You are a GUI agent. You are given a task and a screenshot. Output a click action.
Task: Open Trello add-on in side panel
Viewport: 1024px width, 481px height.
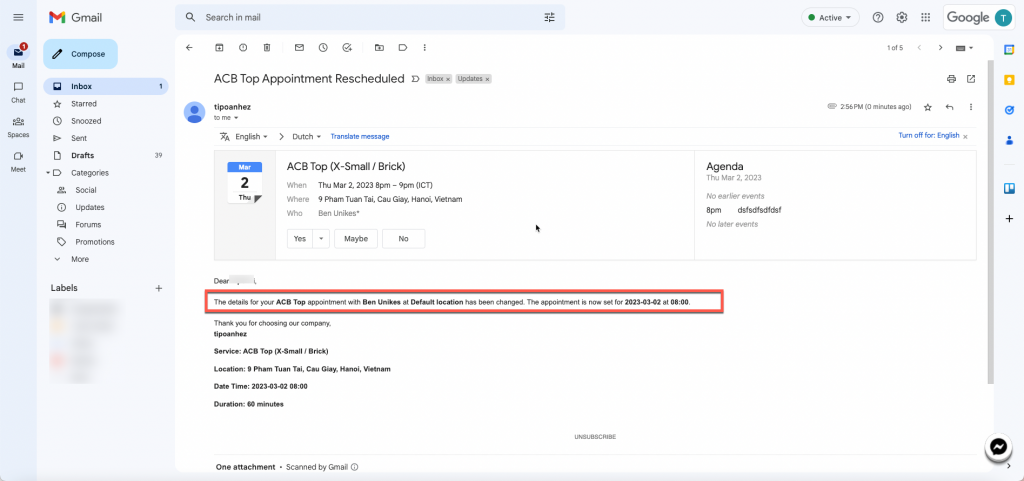click(x=1009, y=189)
